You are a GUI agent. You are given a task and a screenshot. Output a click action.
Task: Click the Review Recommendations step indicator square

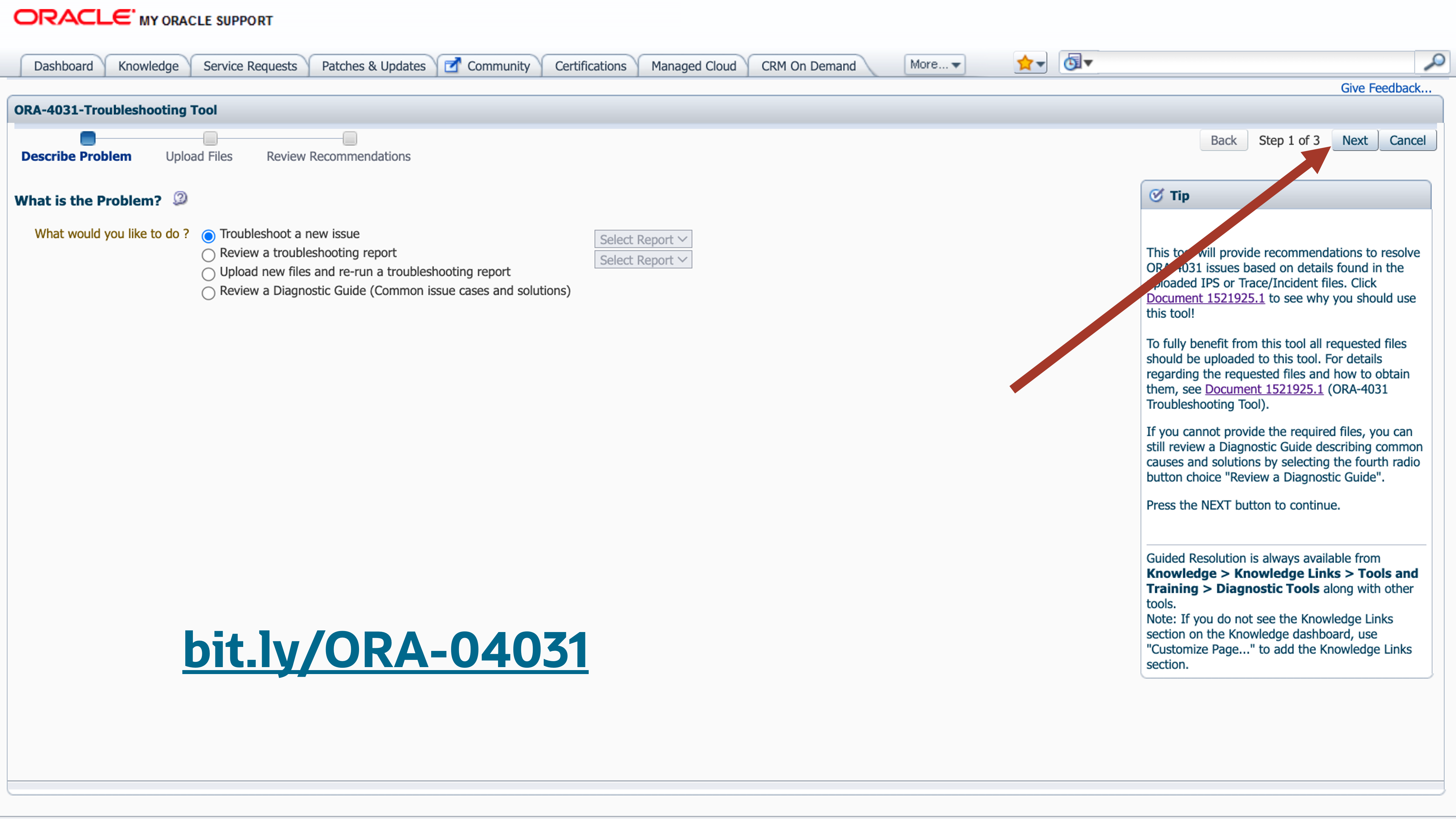coord(350,138)
